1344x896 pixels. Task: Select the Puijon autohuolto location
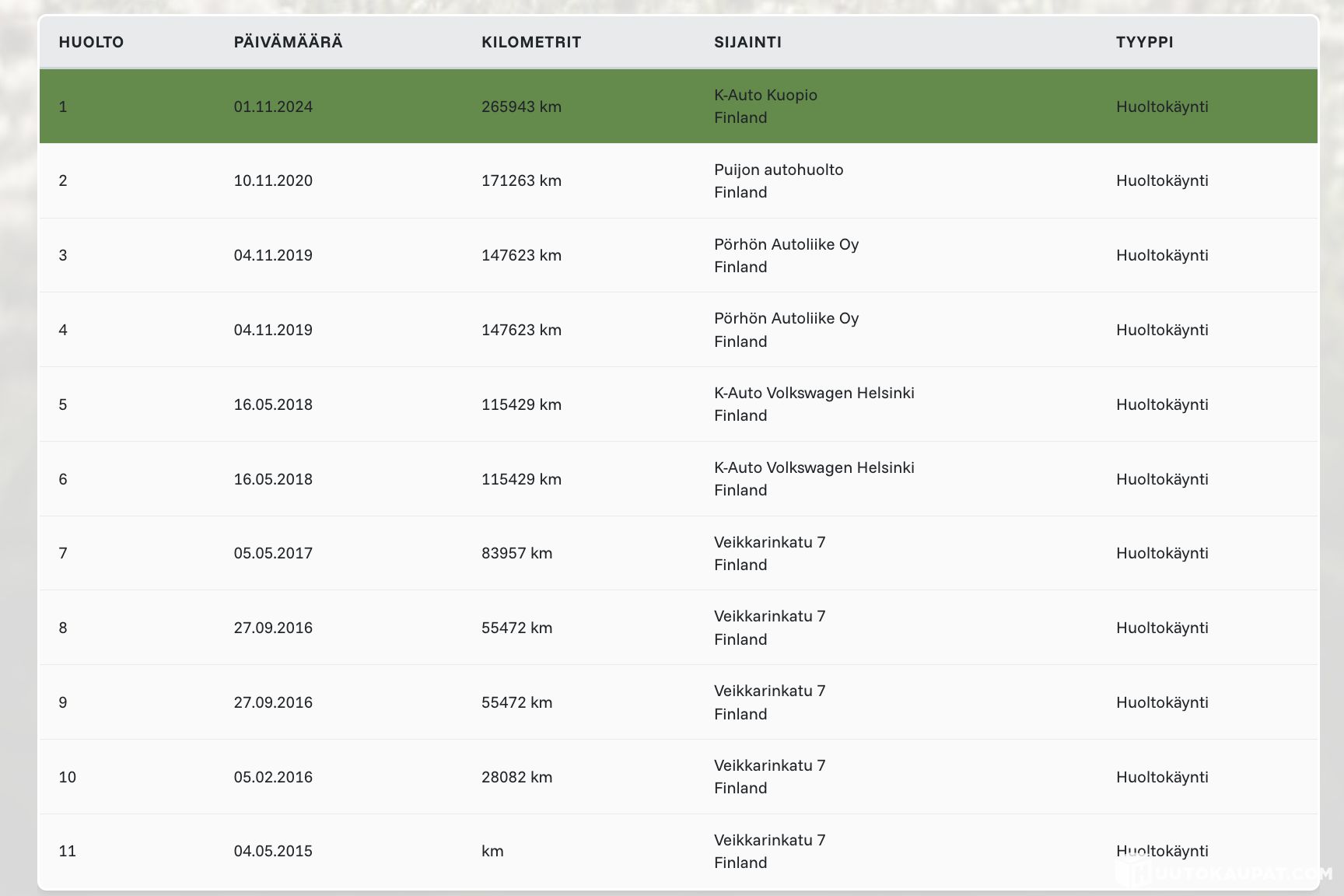(x=779, y=170)
